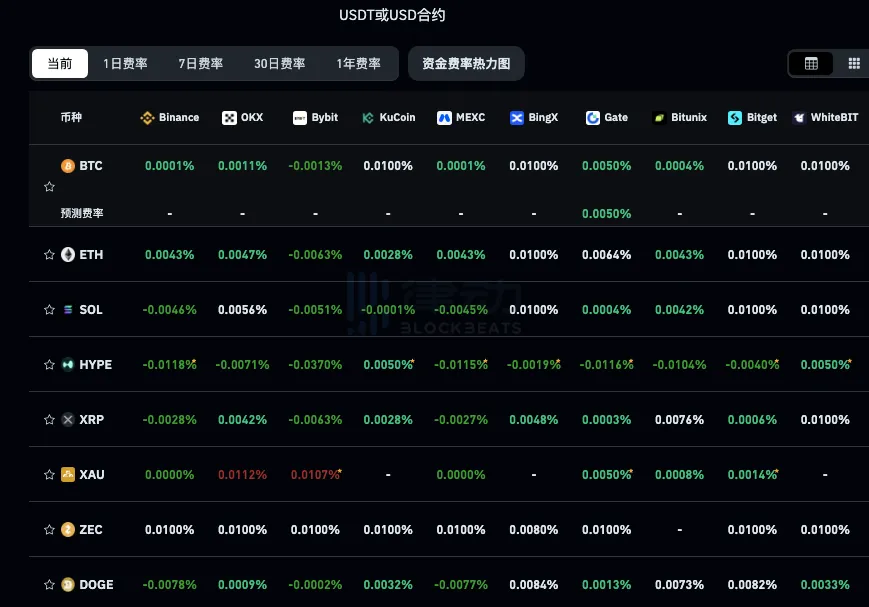Favorite DOGE with its star
The width and height of the screenshot is (869, 607).
pyautogui.click(x=49, y=584)
